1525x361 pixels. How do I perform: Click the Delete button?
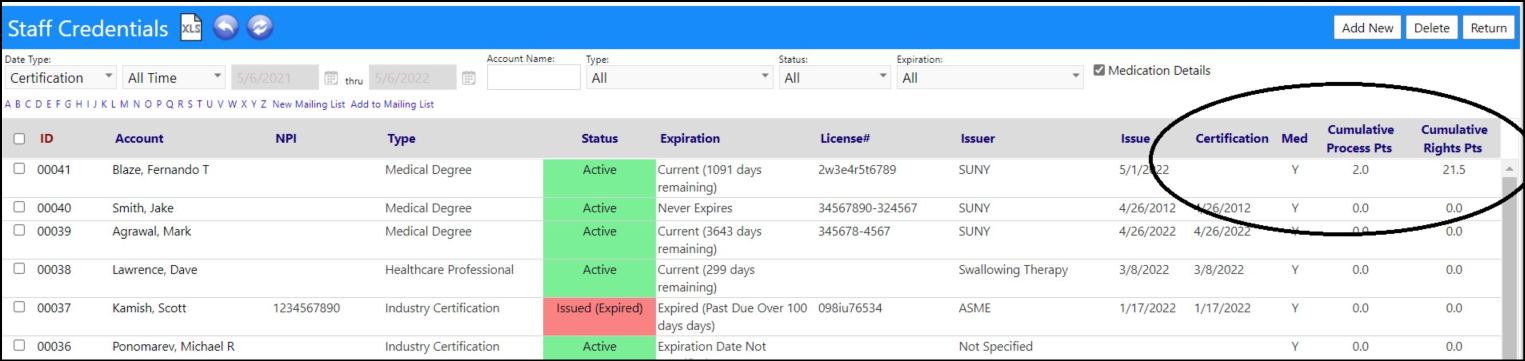click(1431, 28)
